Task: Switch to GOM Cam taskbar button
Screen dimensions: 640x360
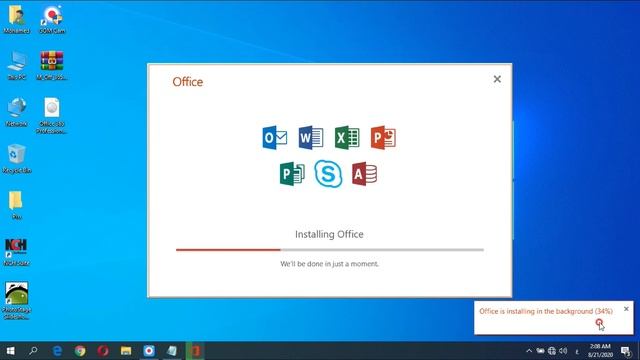Action: [x=149, y=351]
